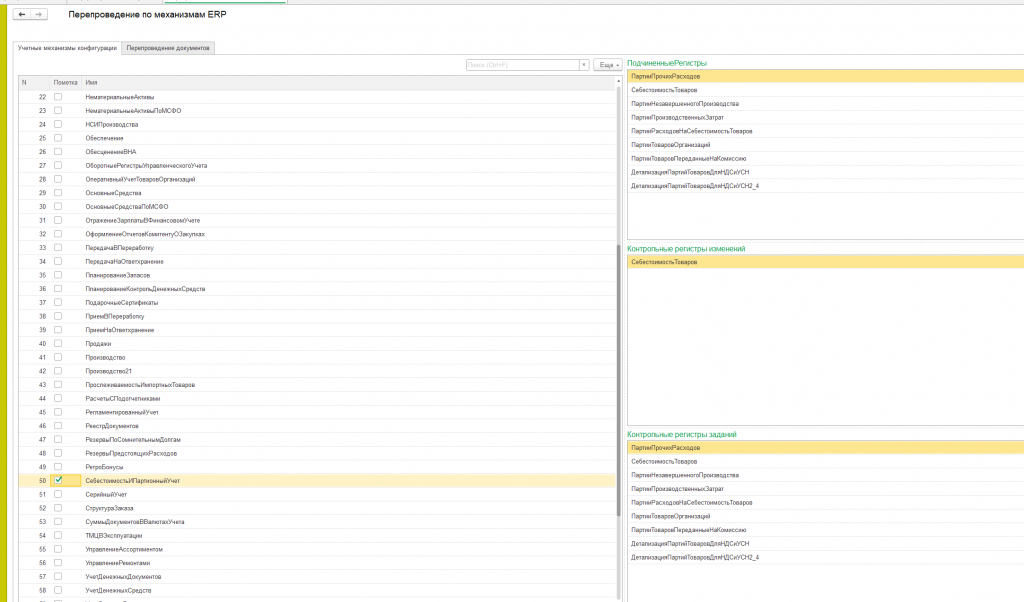The width and height of the screenshot is (1024, 602).
Task: Sort by the Имя column header
Action: (x=349, y=82)
